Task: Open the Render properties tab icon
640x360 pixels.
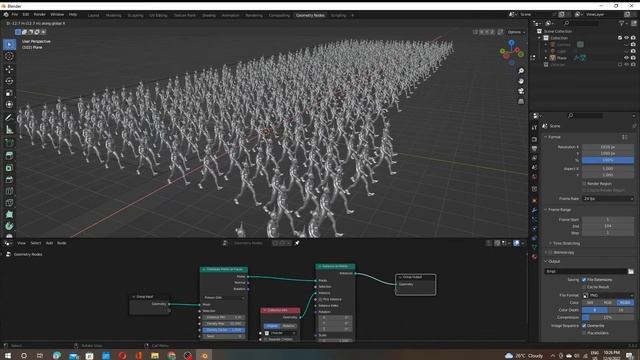Action: (534, 140)
